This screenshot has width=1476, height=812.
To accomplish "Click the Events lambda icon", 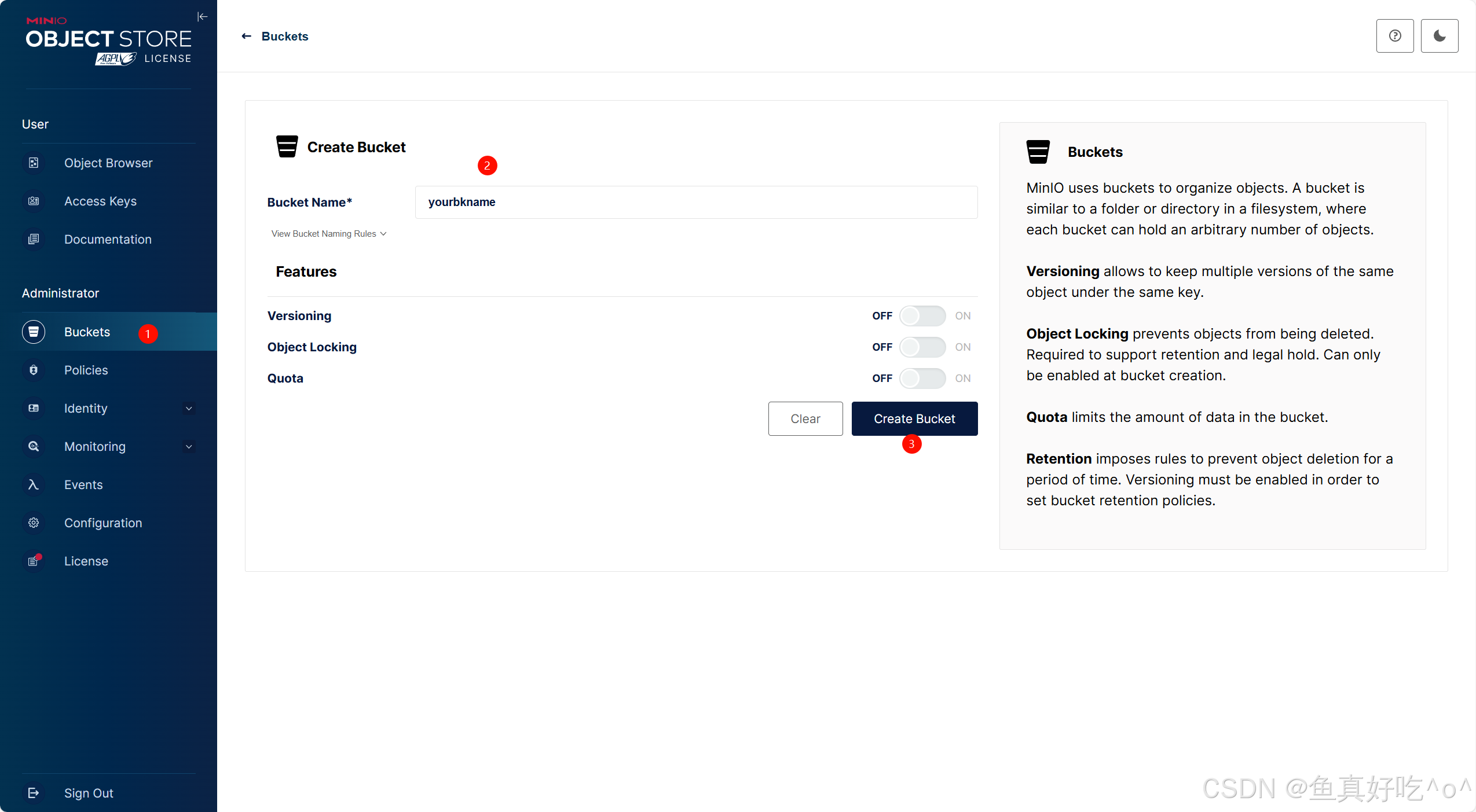I will pyautogui.click(x=34, y=485).
